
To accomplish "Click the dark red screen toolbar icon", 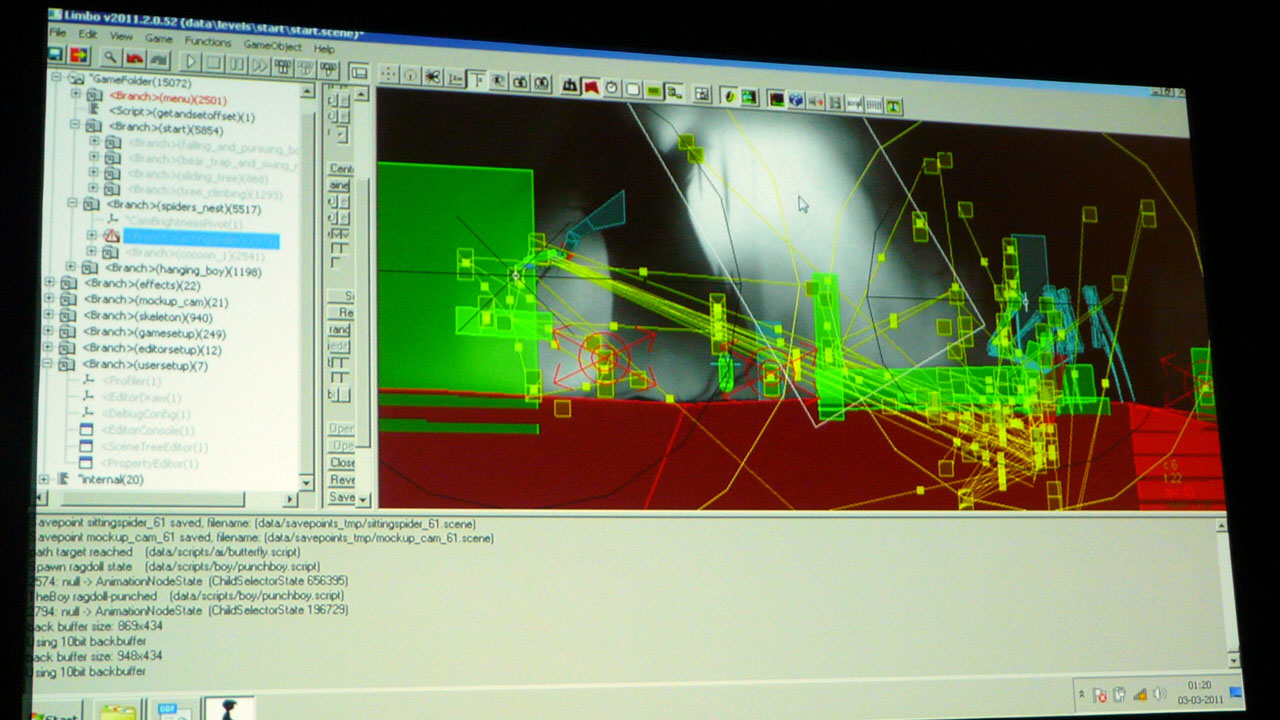I will click(x=775, y=98).
